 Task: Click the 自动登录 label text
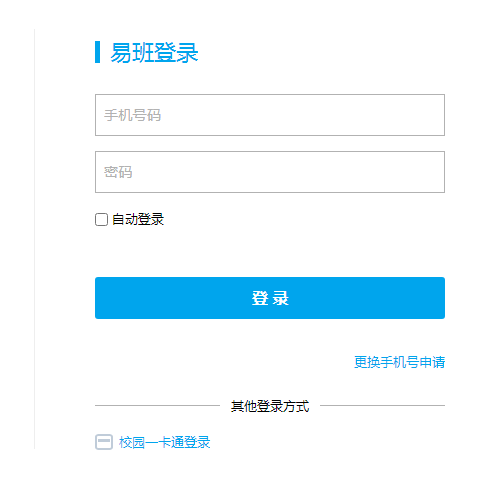click(x=138, y=220)
